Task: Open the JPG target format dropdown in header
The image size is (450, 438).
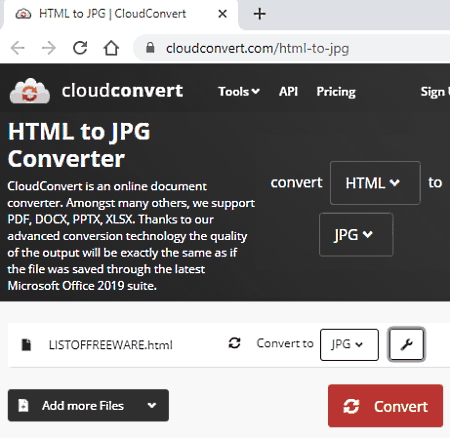Action: [356, 235]
